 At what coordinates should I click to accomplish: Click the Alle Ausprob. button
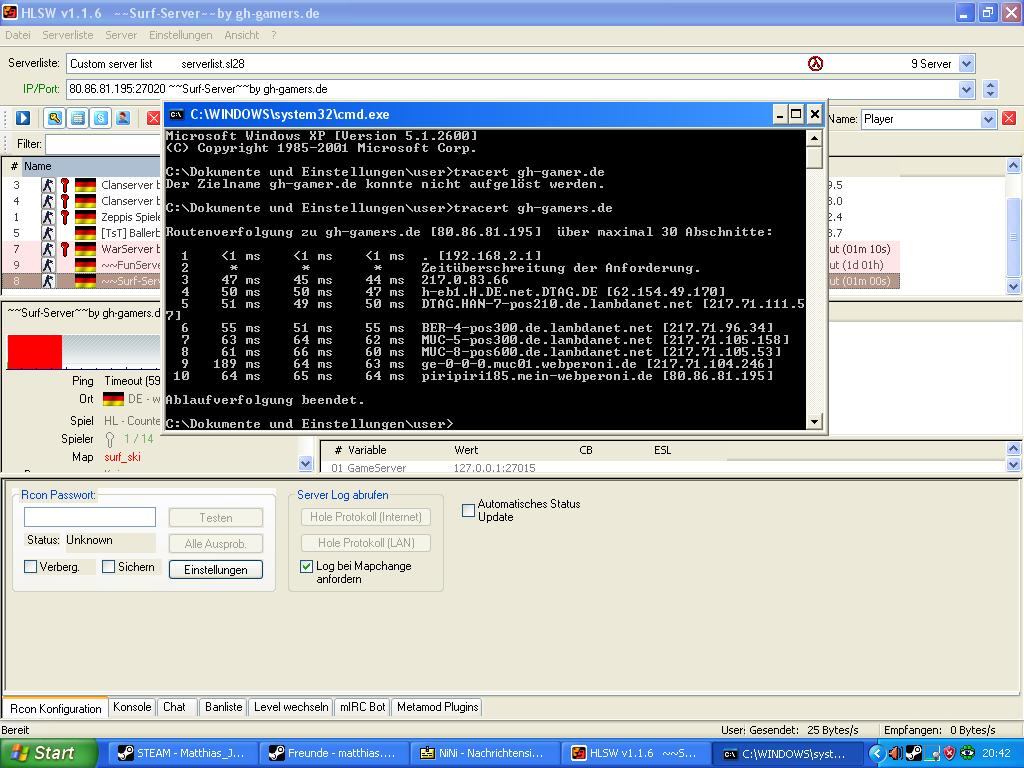(216, 543)
